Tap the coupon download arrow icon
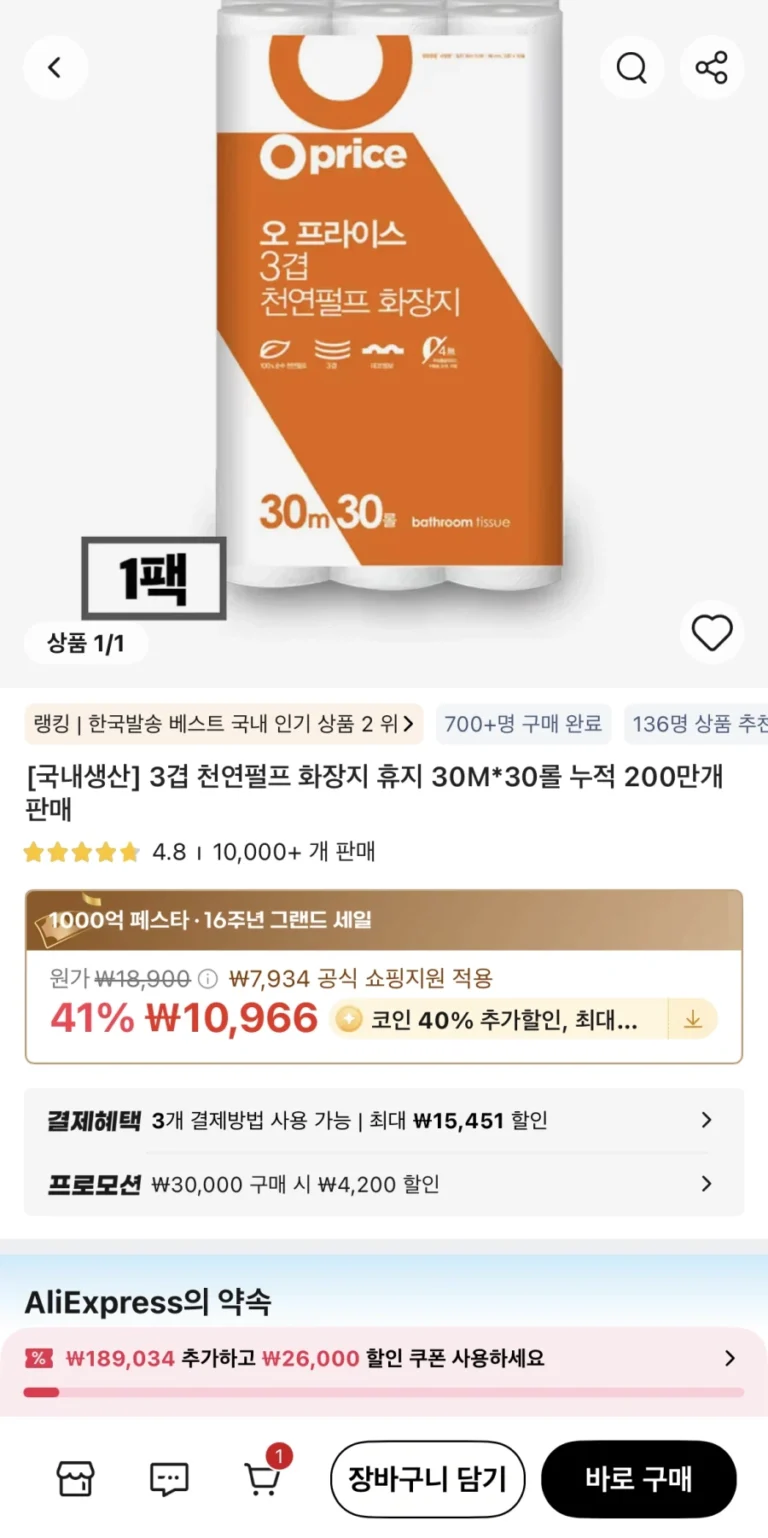This screenshot has height=1538, width=768. pyautogui.click(x=692, y=1020)
